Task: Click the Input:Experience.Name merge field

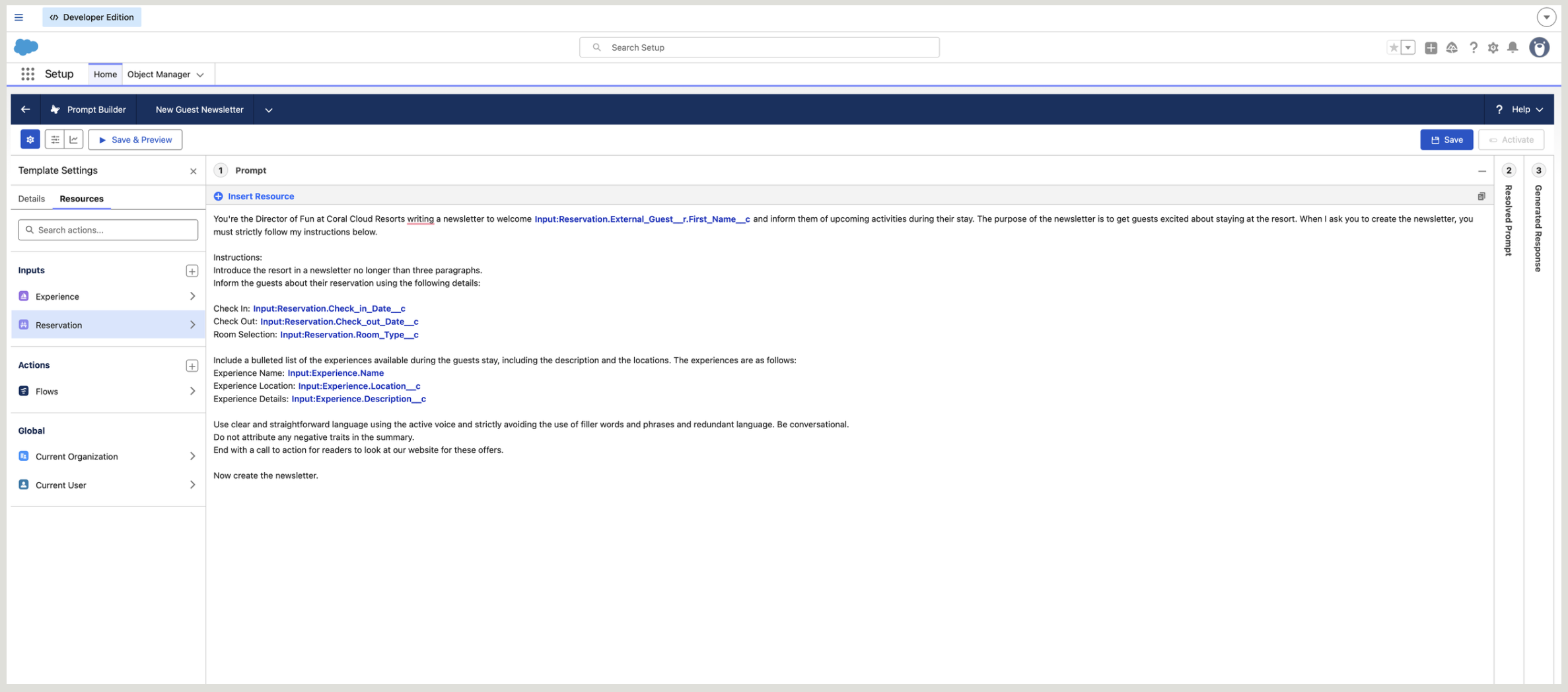Action: [336, 373]
